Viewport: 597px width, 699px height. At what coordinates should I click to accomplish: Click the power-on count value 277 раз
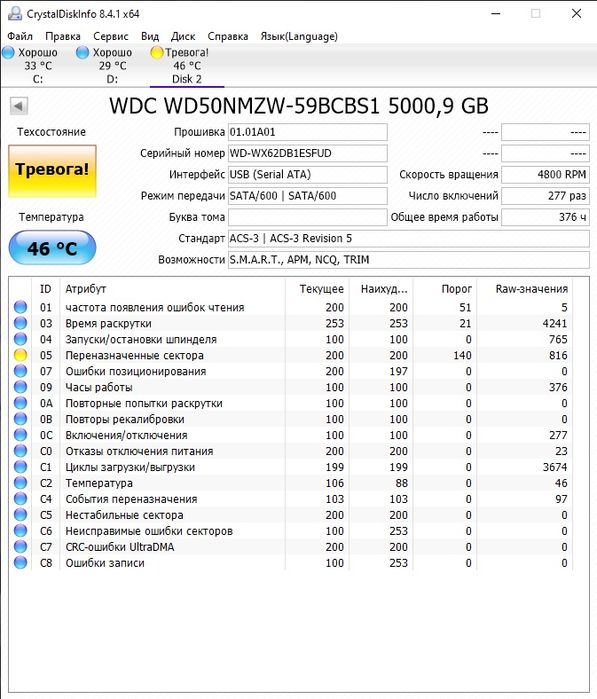[x=545, y=196]
